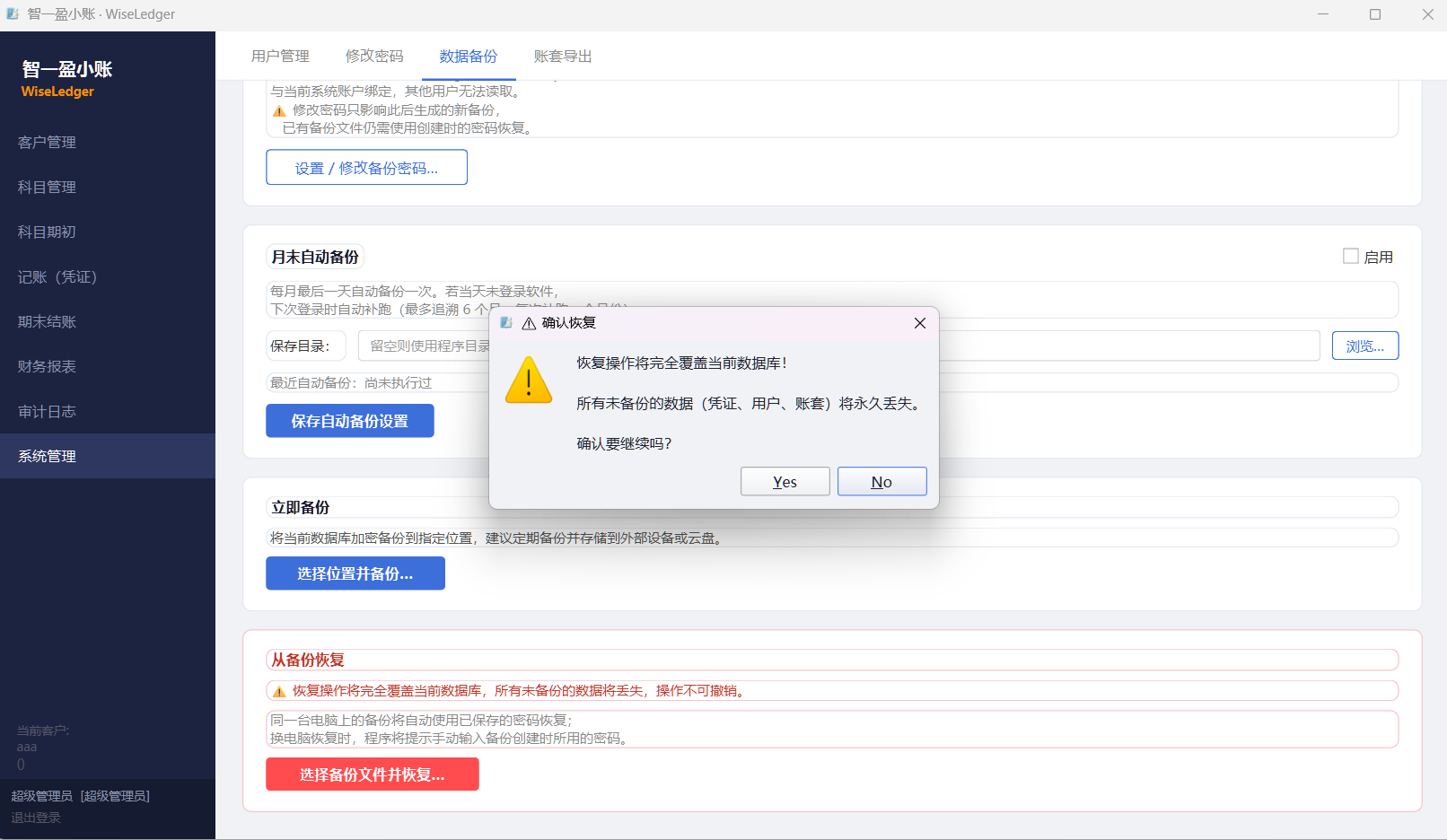Click warning icon beside 修改密码只影响 note

(x=279, y=110)
